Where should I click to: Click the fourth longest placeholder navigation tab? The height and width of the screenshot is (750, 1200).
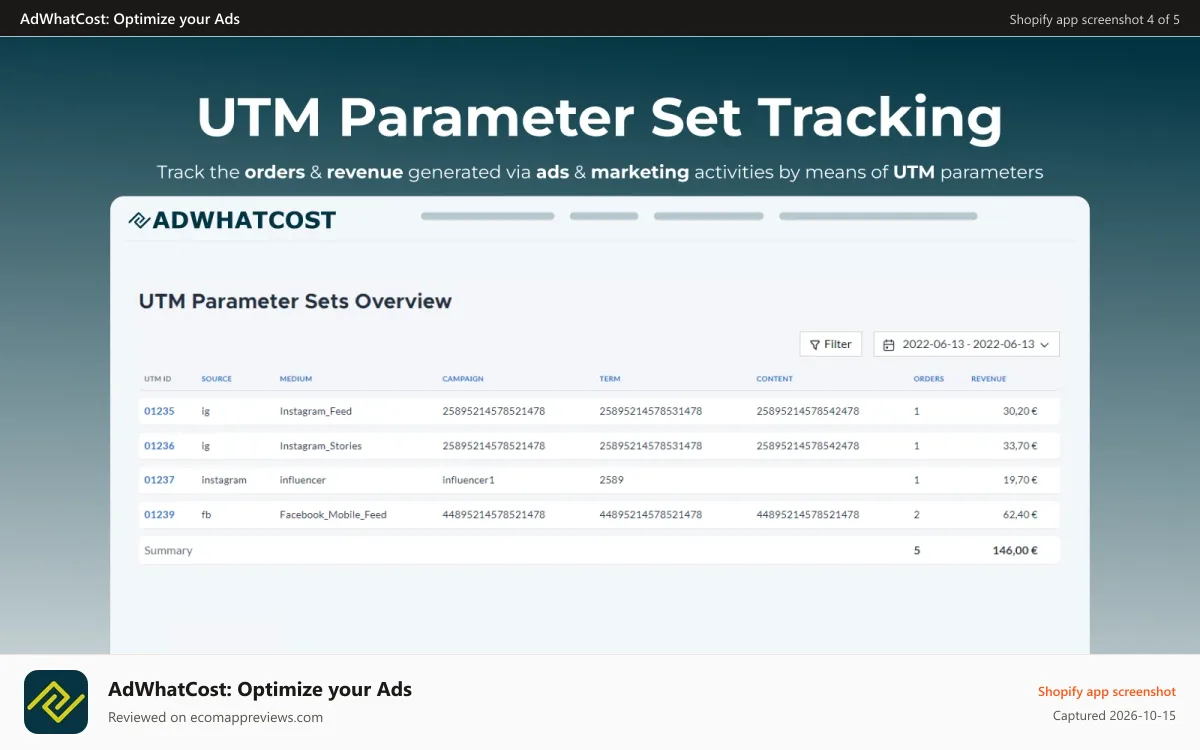tap(878, 216)
